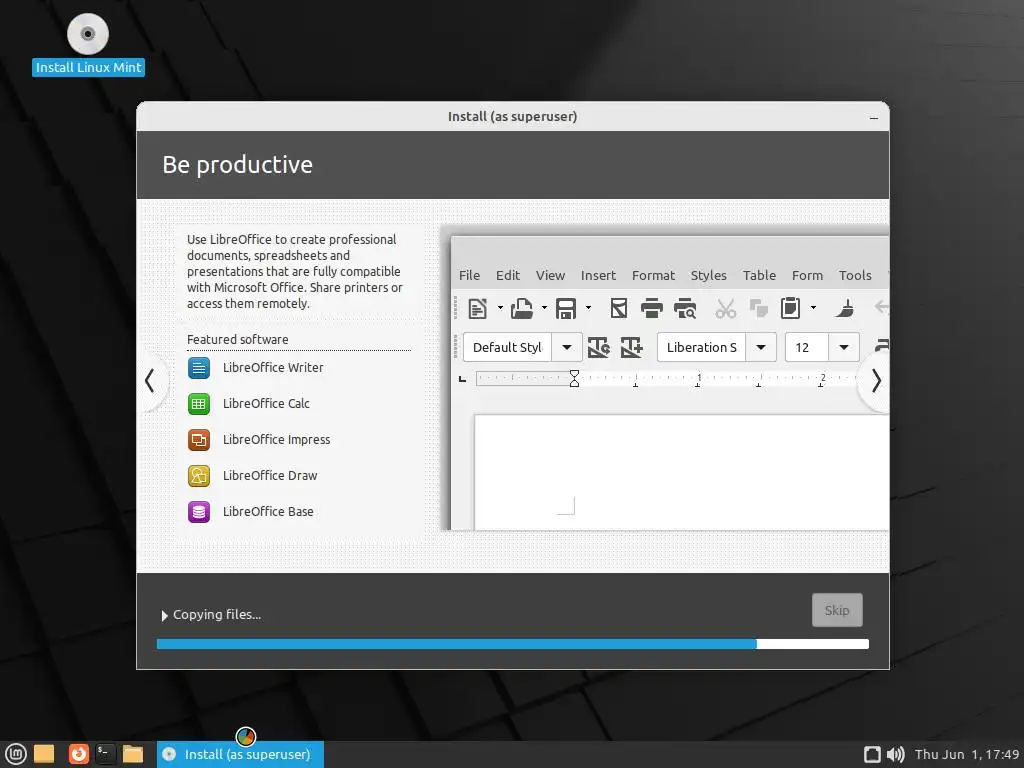Click the LibreOffice Writer icon

199,368
